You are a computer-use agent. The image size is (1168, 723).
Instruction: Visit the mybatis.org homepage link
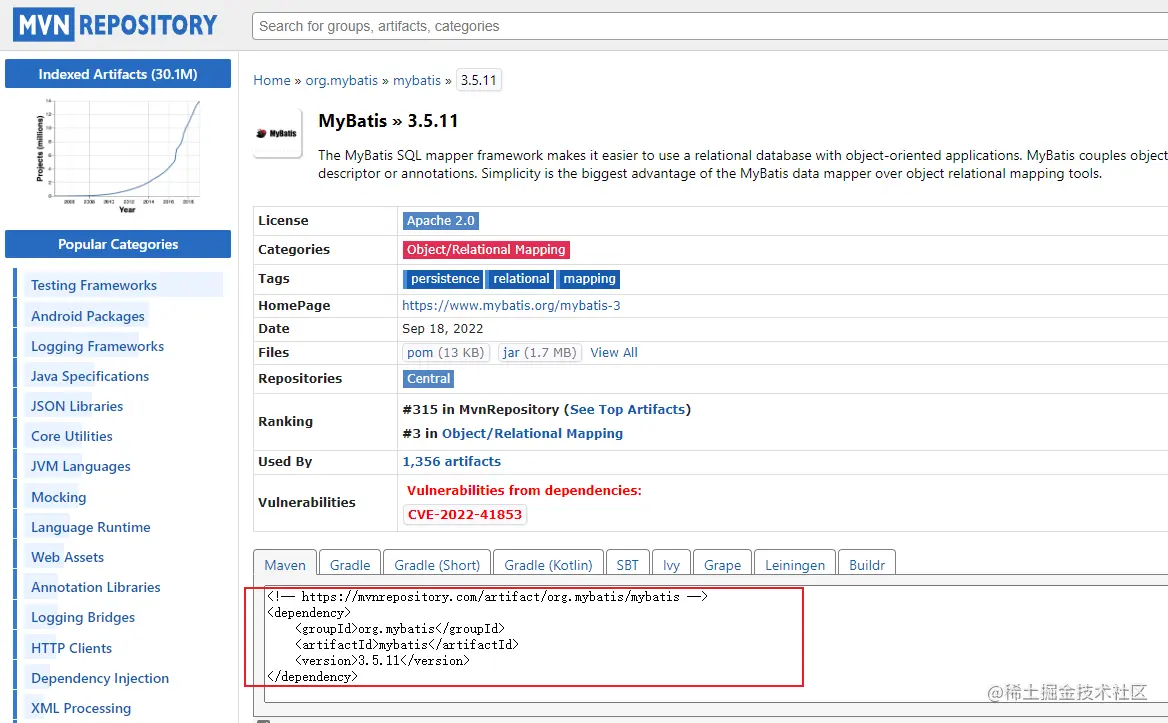[x=511, y=305]
